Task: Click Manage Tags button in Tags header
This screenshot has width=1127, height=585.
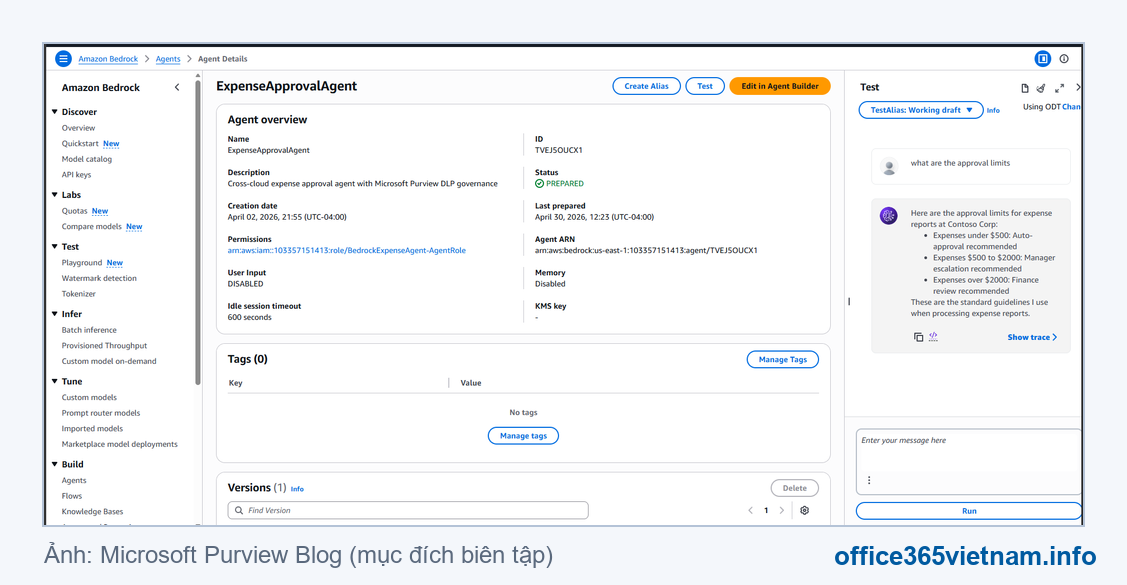Action: (783, 359)
